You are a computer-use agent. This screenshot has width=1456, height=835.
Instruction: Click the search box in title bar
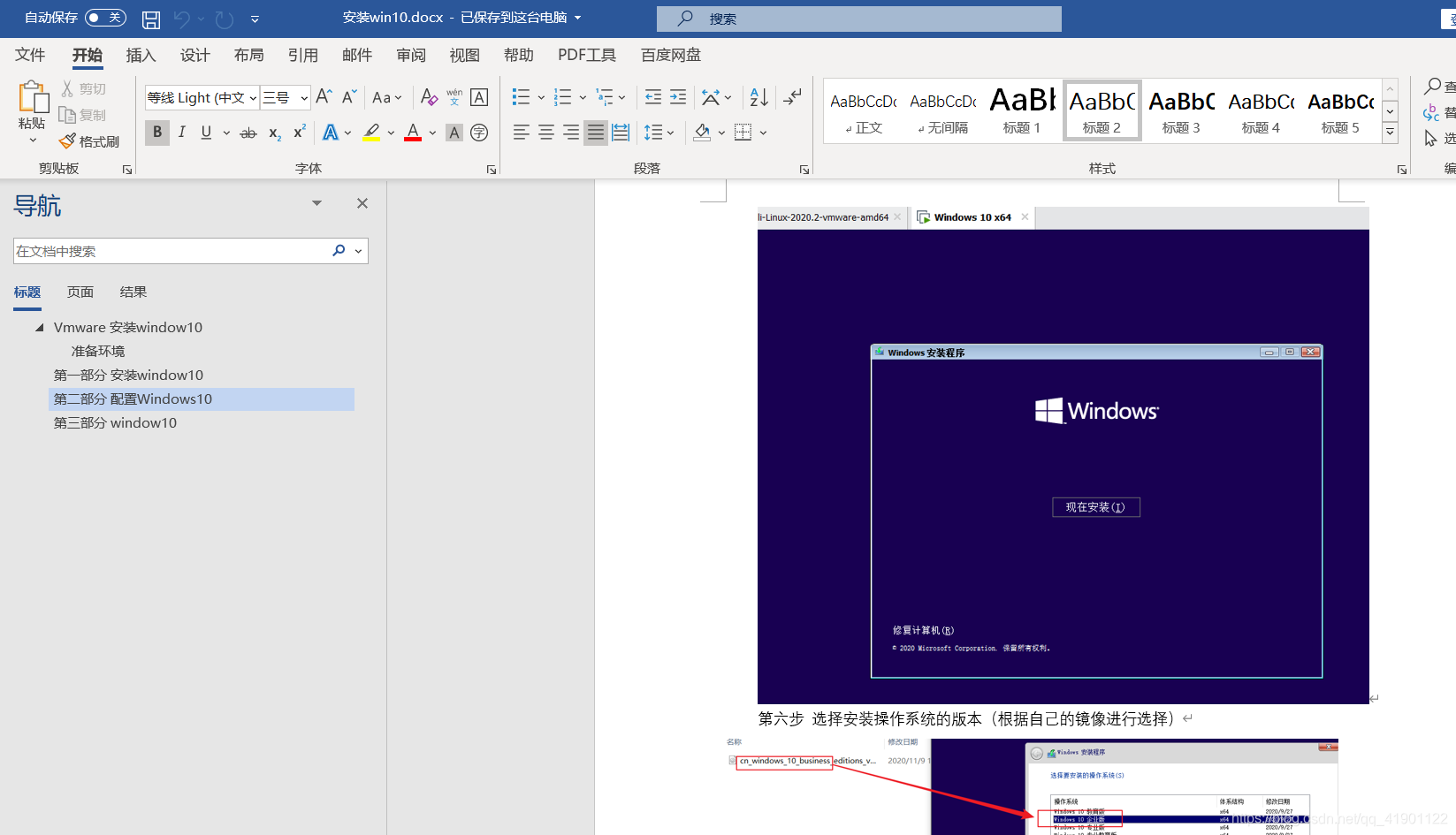tap(859, 19)
